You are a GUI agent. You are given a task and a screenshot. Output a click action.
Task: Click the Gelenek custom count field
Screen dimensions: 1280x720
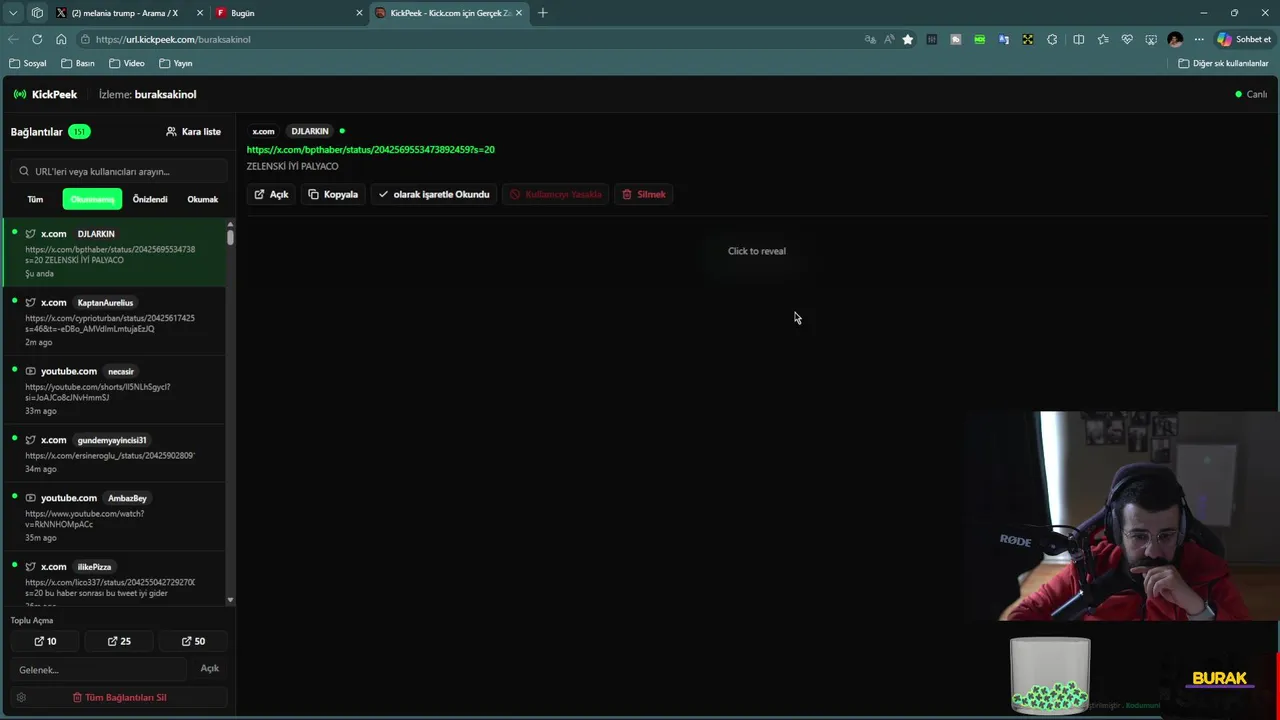pos(99,669)
